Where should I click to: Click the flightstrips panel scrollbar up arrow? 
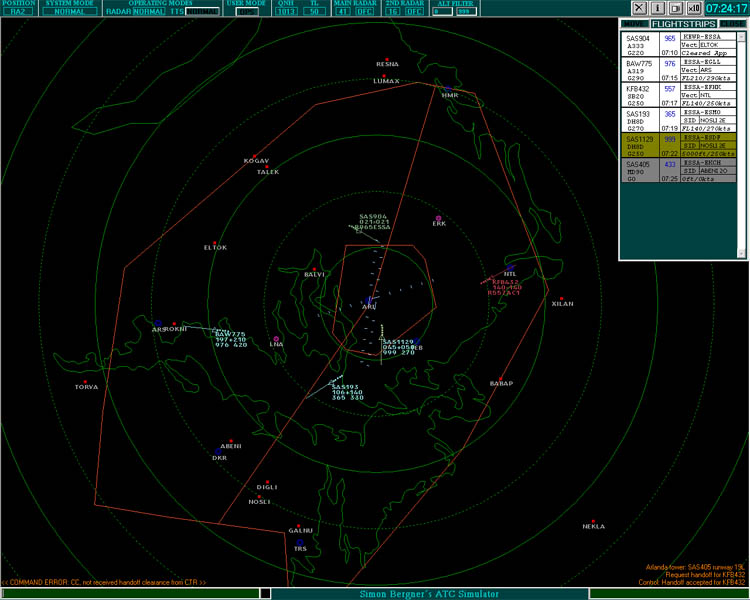(741, 36)
